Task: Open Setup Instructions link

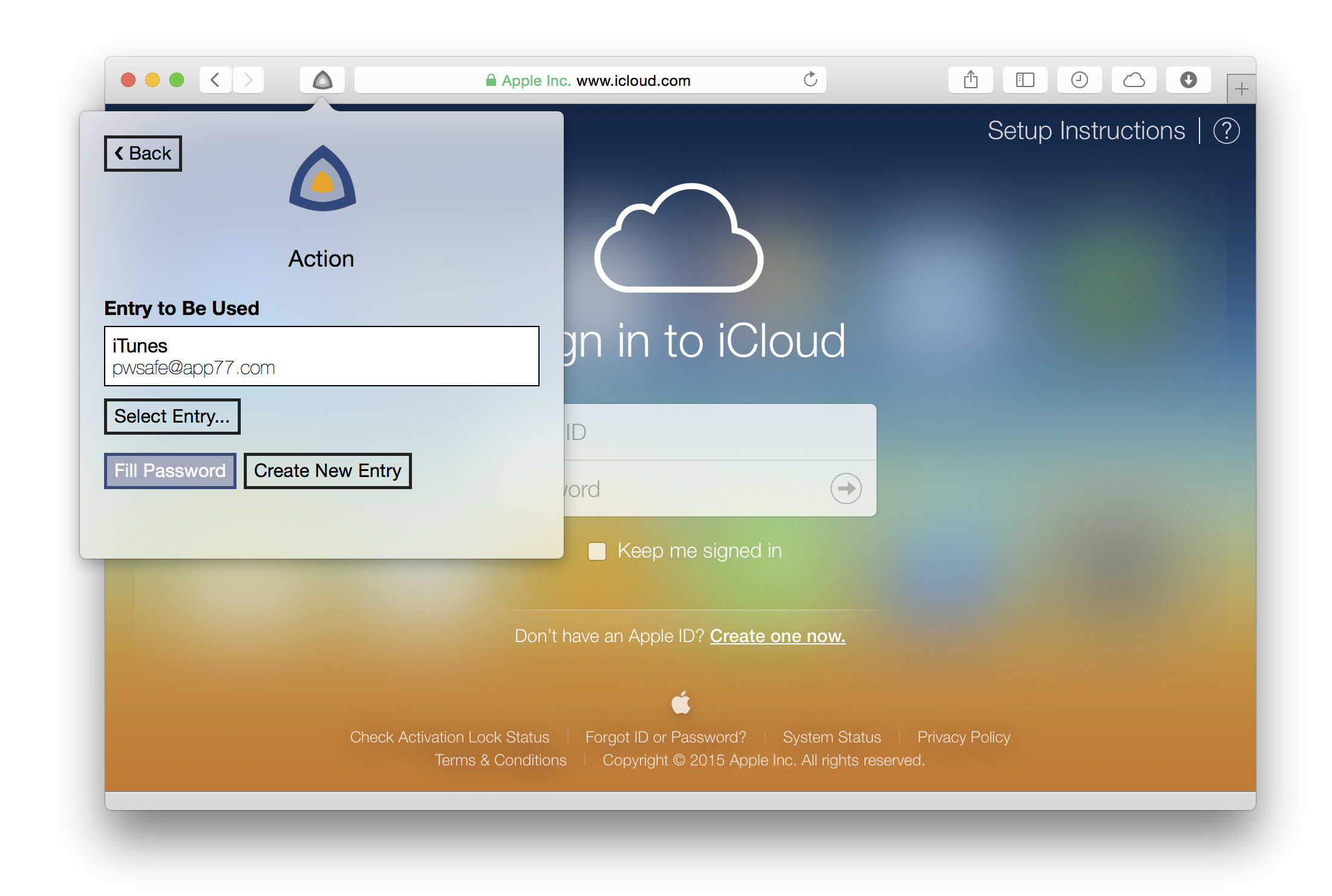Action: (1086, 131)
